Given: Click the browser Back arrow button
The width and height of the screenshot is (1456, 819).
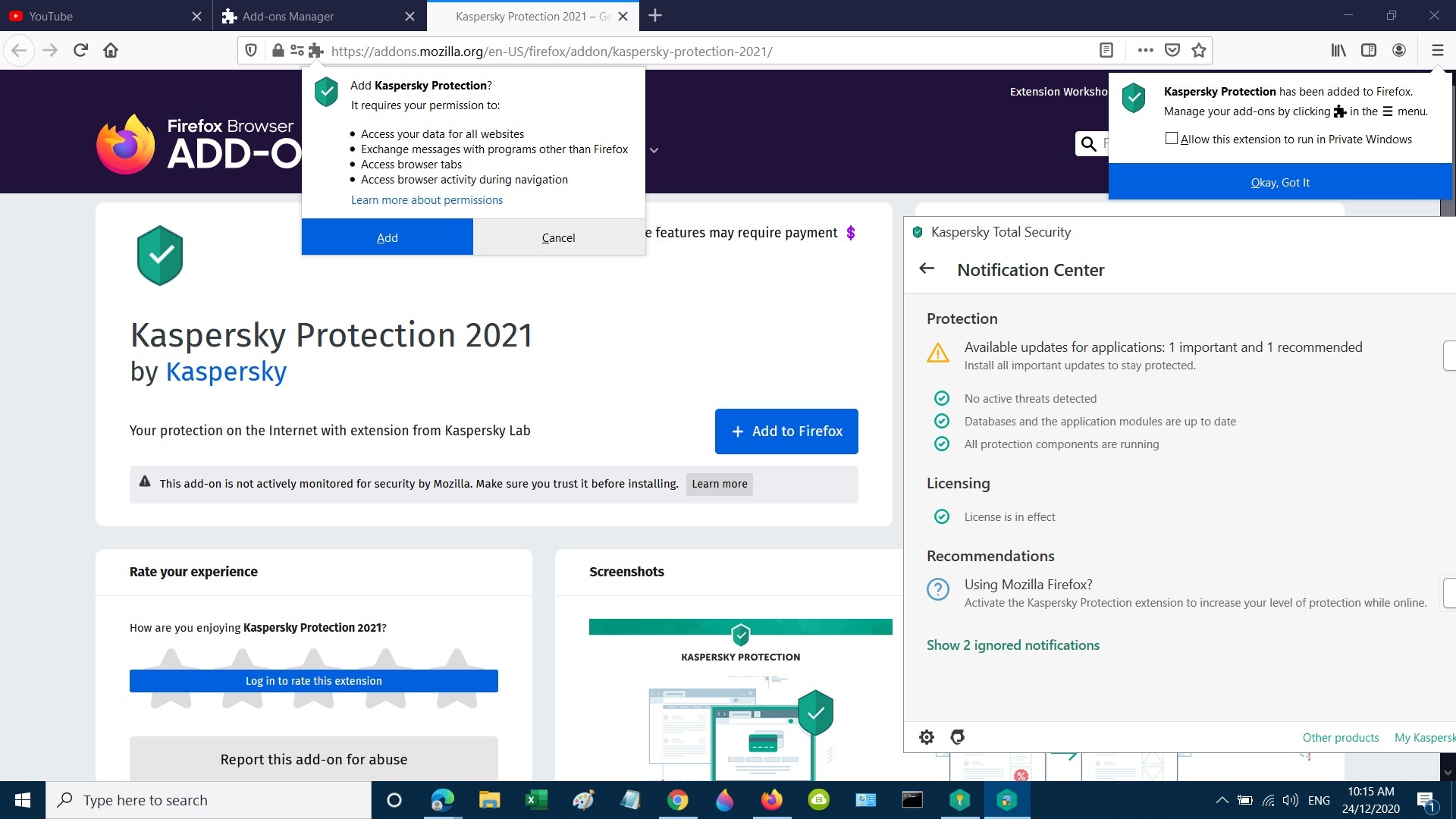Looking at the screenshot, I should pos(19,51).
